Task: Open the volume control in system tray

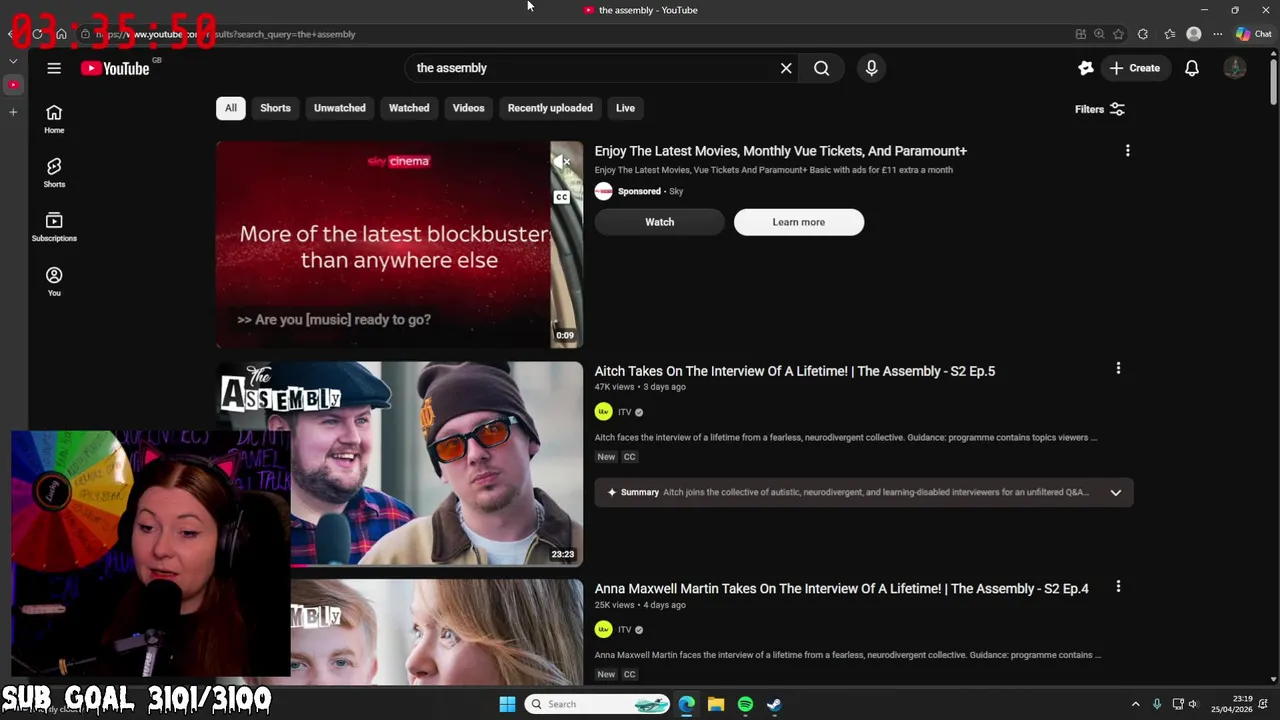Action: pos(1193,704)
